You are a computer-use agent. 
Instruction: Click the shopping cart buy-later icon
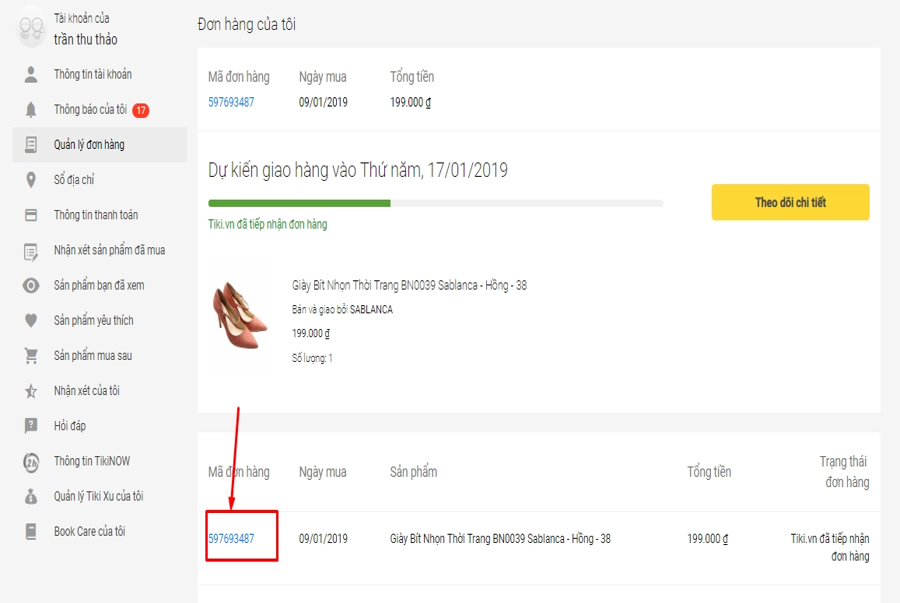tap(31, 356)
